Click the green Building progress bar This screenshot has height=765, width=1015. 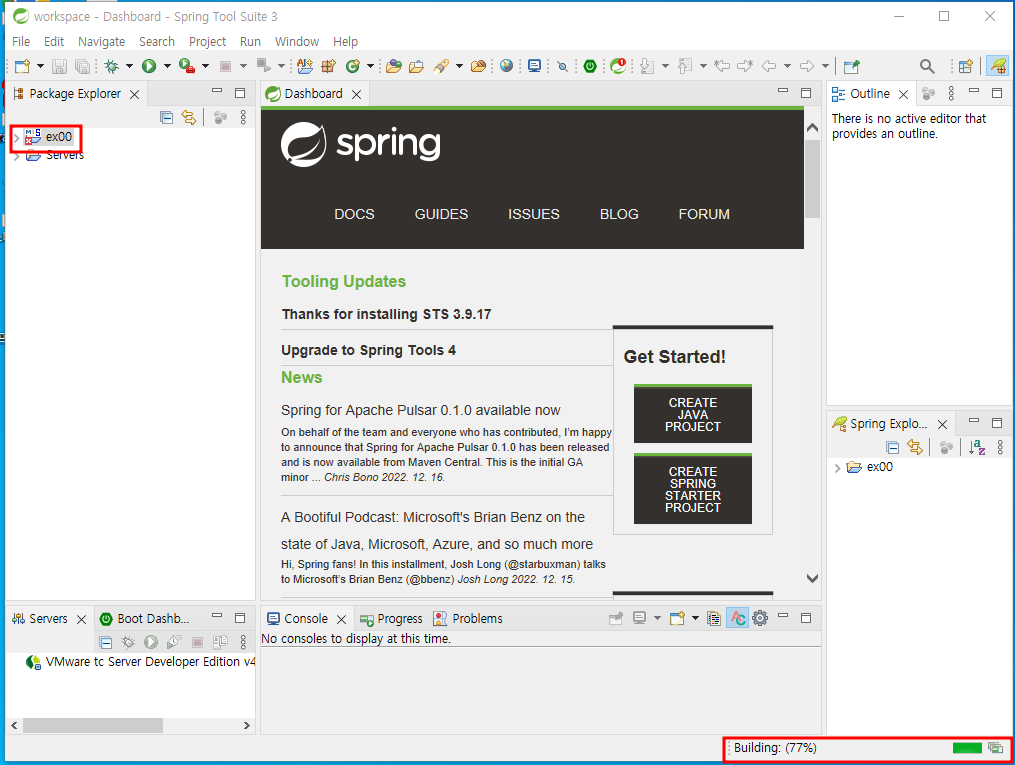tap(967, 748)
